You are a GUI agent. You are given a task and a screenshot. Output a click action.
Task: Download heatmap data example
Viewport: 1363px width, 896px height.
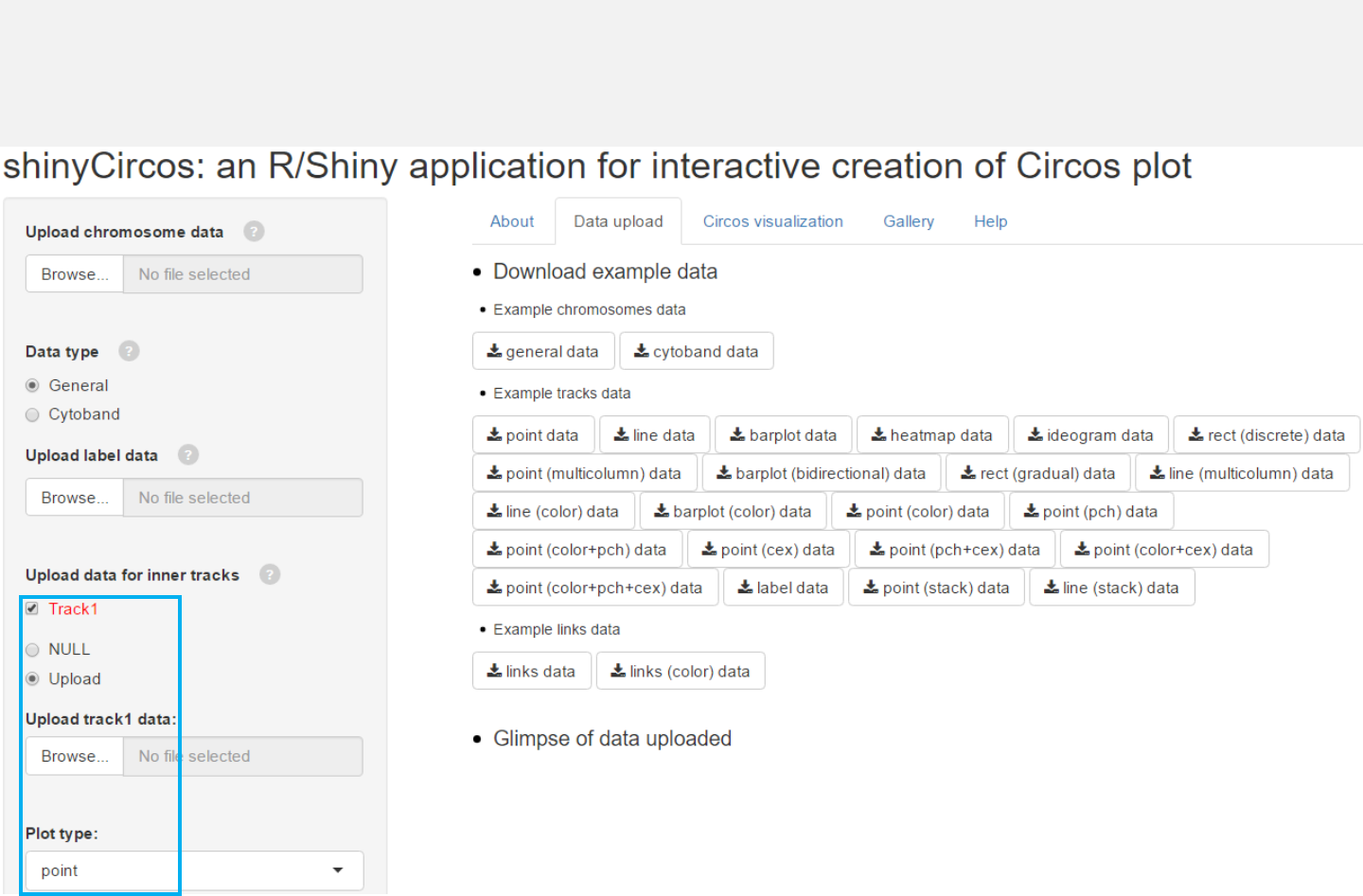tap(932, 435)
